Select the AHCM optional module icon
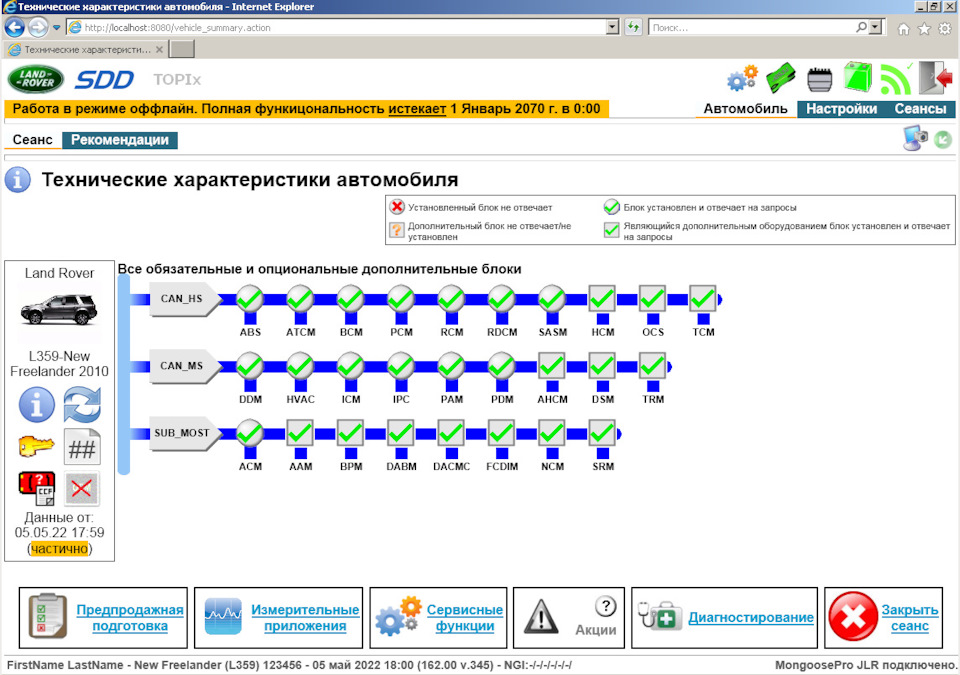This screenshot has width=960, height=675. click(x=552, y=366)
